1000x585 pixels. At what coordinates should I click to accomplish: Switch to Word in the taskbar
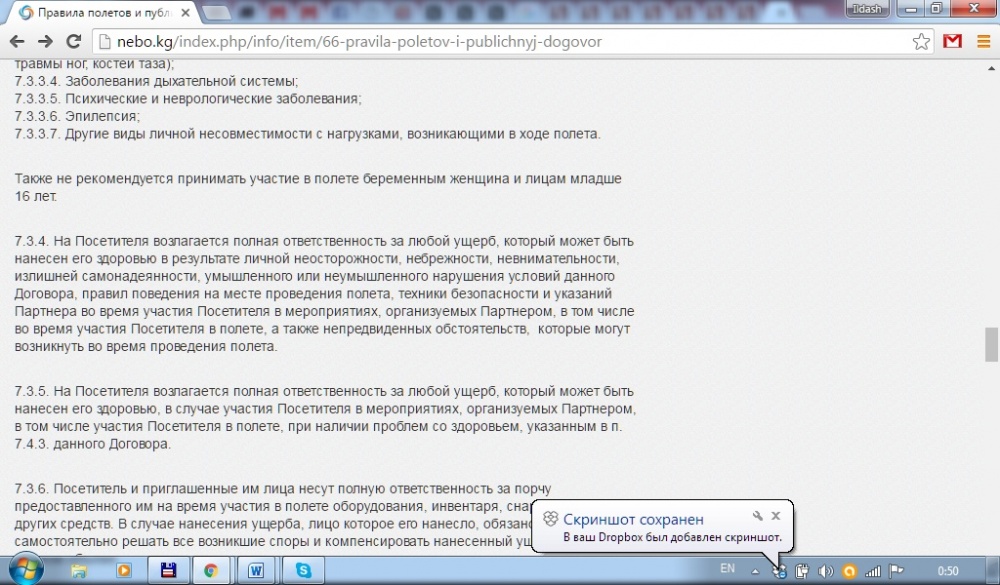pyautogui.click(x=256, y=570)
